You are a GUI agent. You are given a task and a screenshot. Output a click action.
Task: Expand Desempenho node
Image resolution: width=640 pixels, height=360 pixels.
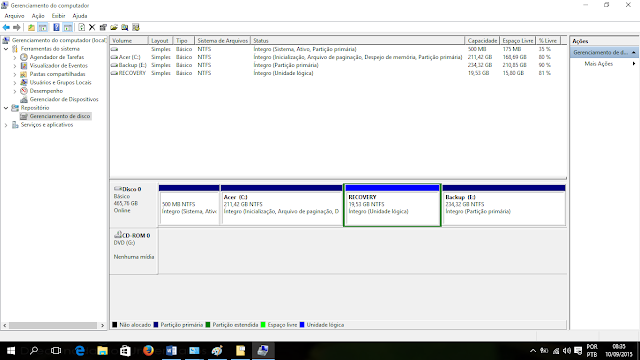[x=15, y=91]
